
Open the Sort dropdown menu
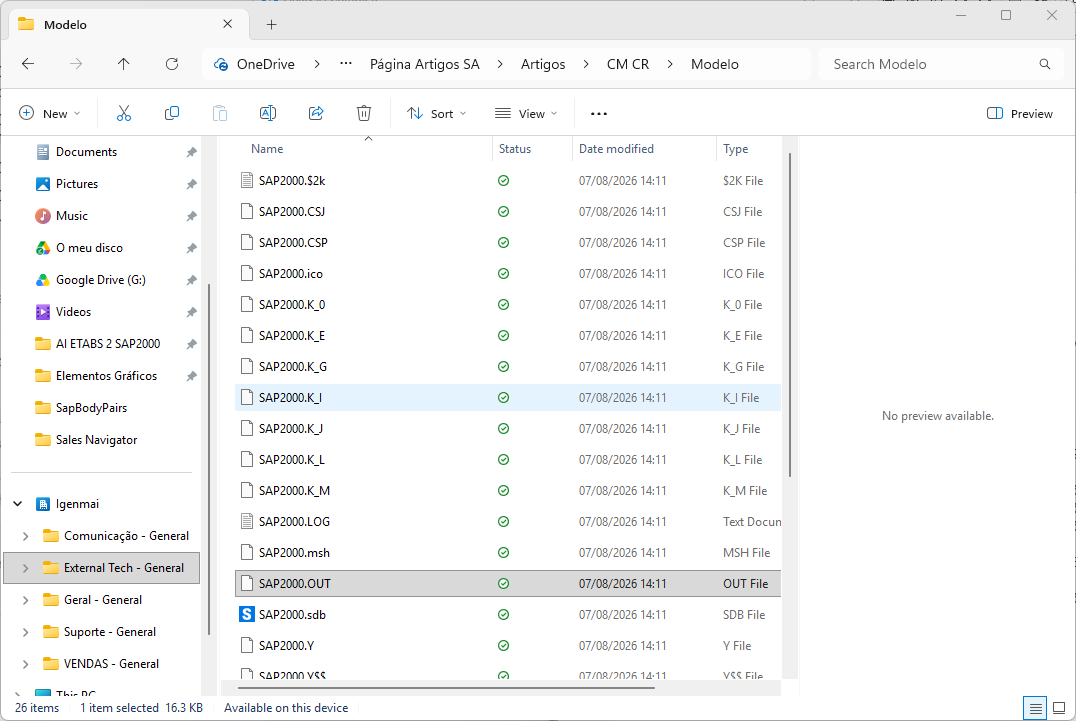pyautogui.click(x=436, y=113)
